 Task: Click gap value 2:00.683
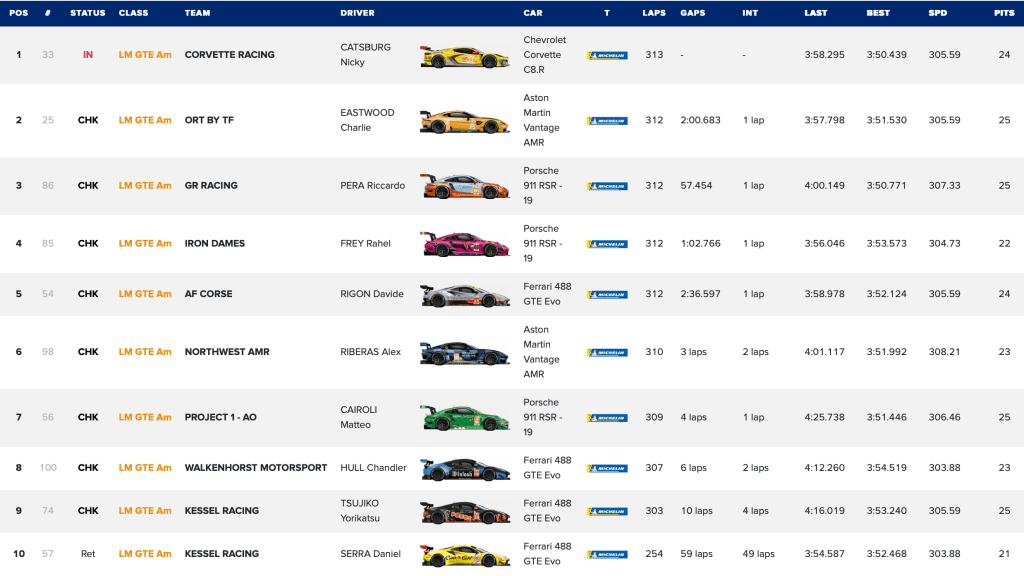[x=701, y=120]
